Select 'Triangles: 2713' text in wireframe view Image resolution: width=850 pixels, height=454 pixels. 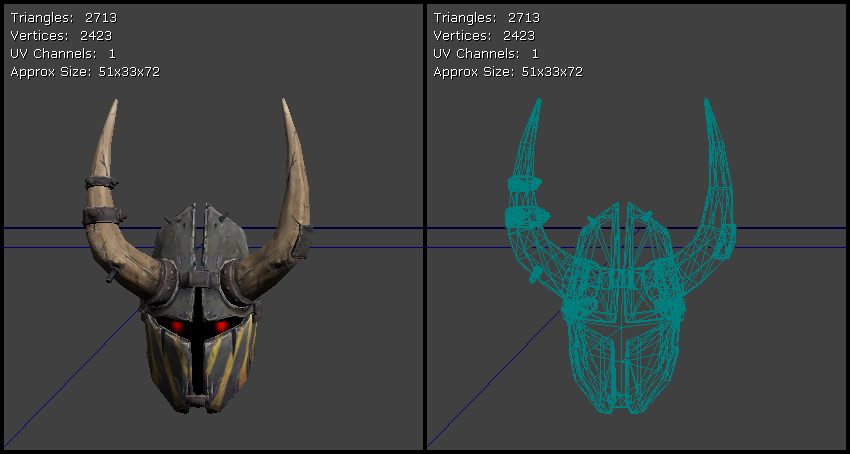click(486, 18)
